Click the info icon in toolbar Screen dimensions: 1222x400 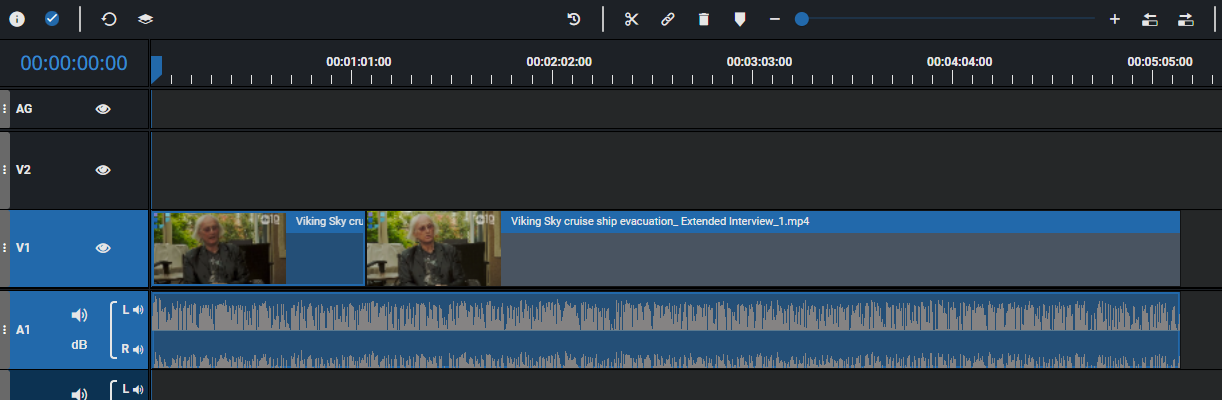[x=17, y=19]
